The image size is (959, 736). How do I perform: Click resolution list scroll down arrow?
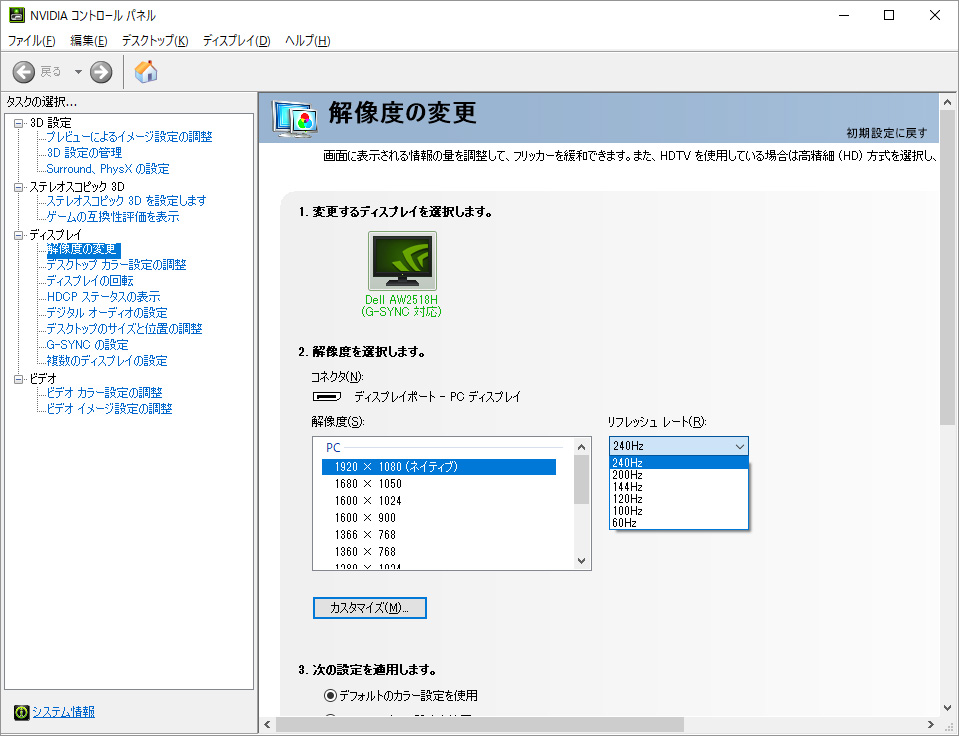(581, 561)
